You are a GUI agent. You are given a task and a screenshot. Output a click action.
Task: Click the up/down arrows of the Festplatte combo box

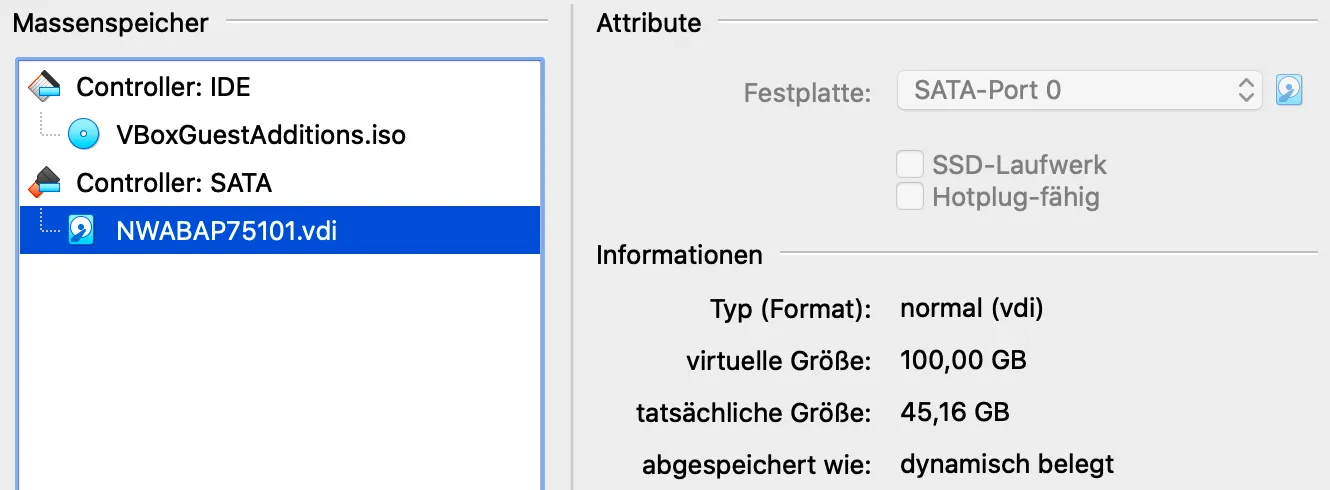coord(1245,91)
